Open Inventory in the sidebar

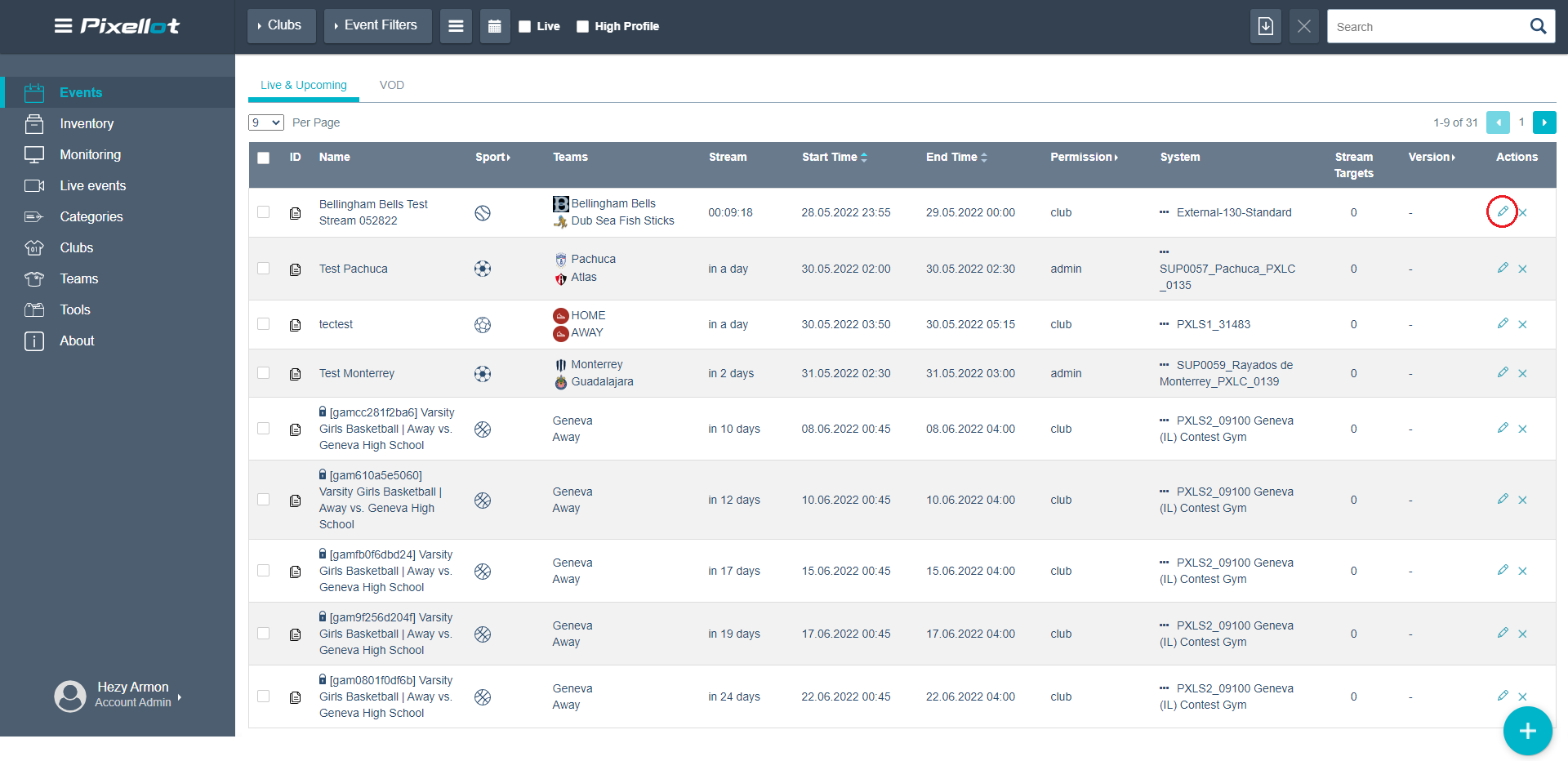[x=87, y=123]
